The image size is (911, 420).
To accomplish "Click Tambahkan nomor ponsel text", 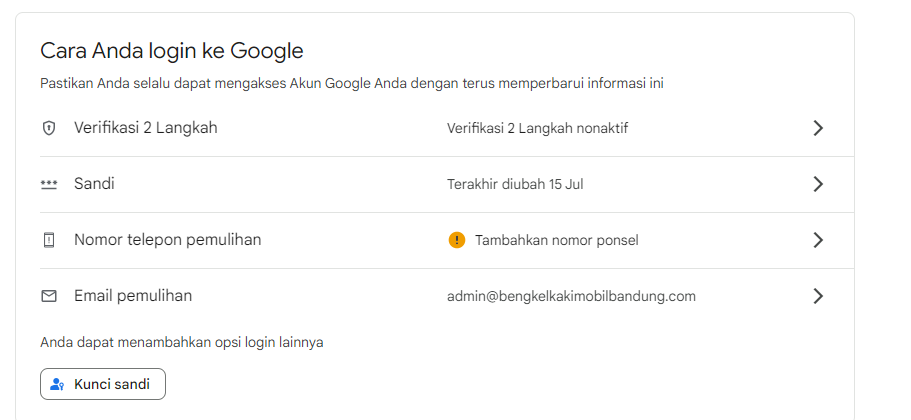I will (x=557, y=240).
